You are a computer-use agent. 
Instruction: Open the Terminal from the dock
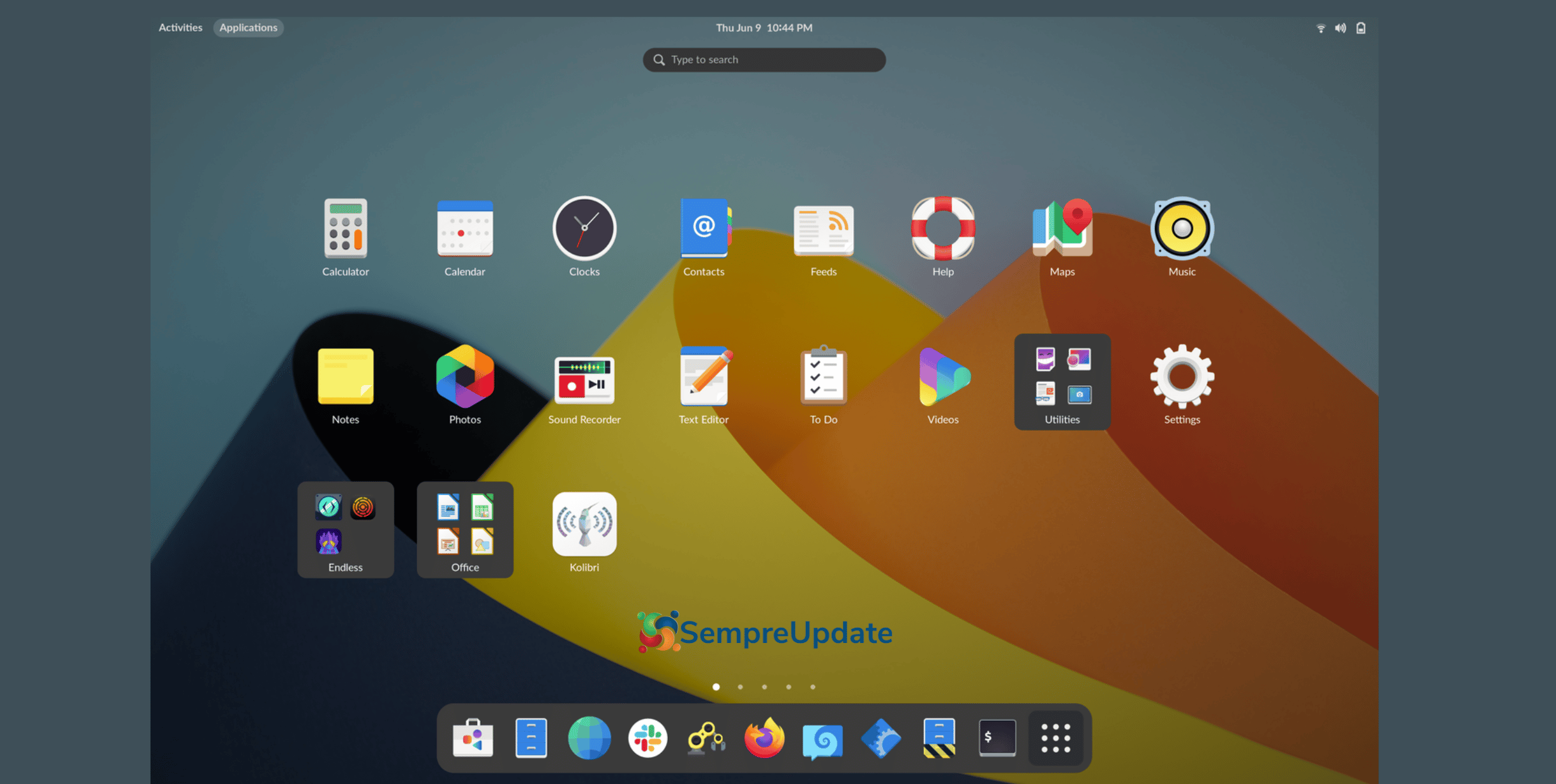[997, 738]
